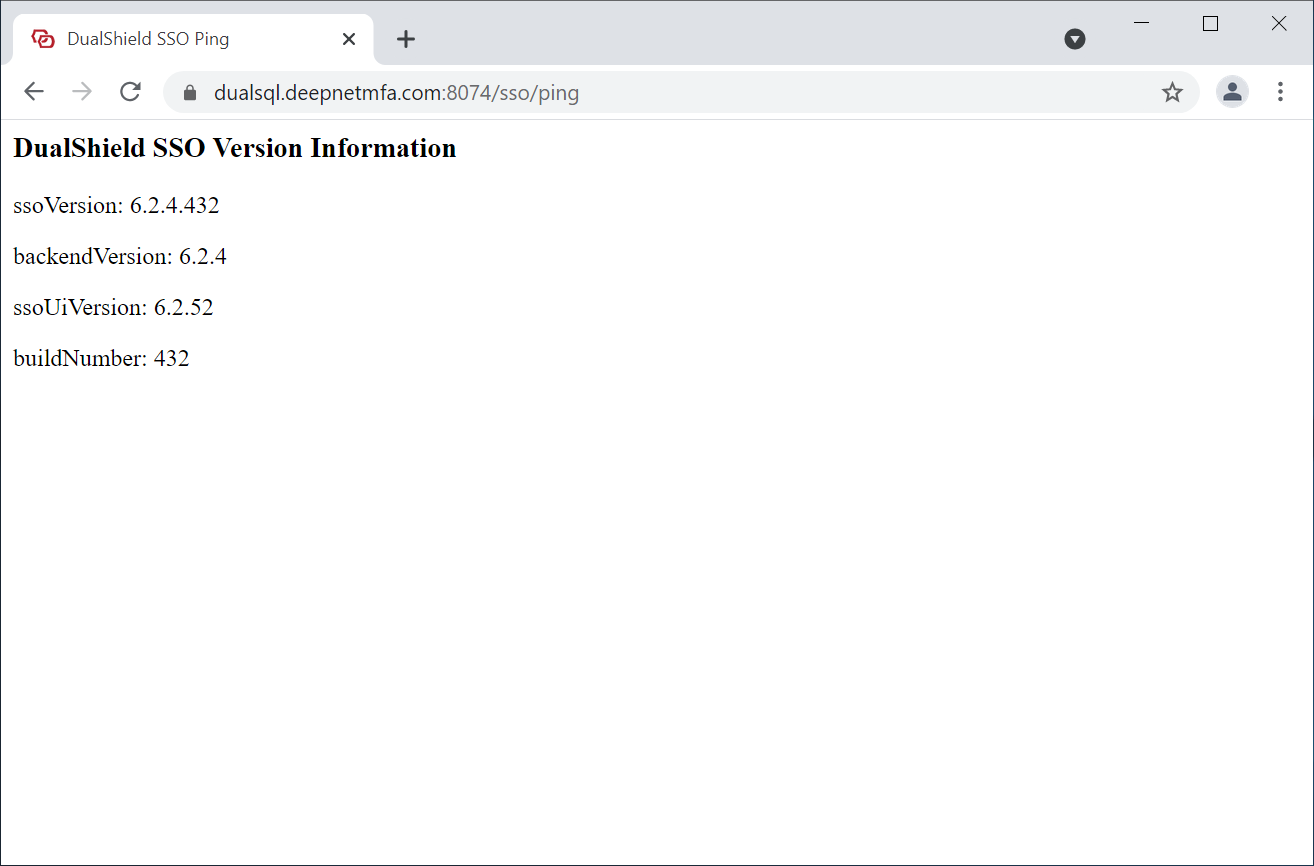Minimize the Chrome window
This screenshot has width=1314, height=866.
click(x=1142, y=24)
